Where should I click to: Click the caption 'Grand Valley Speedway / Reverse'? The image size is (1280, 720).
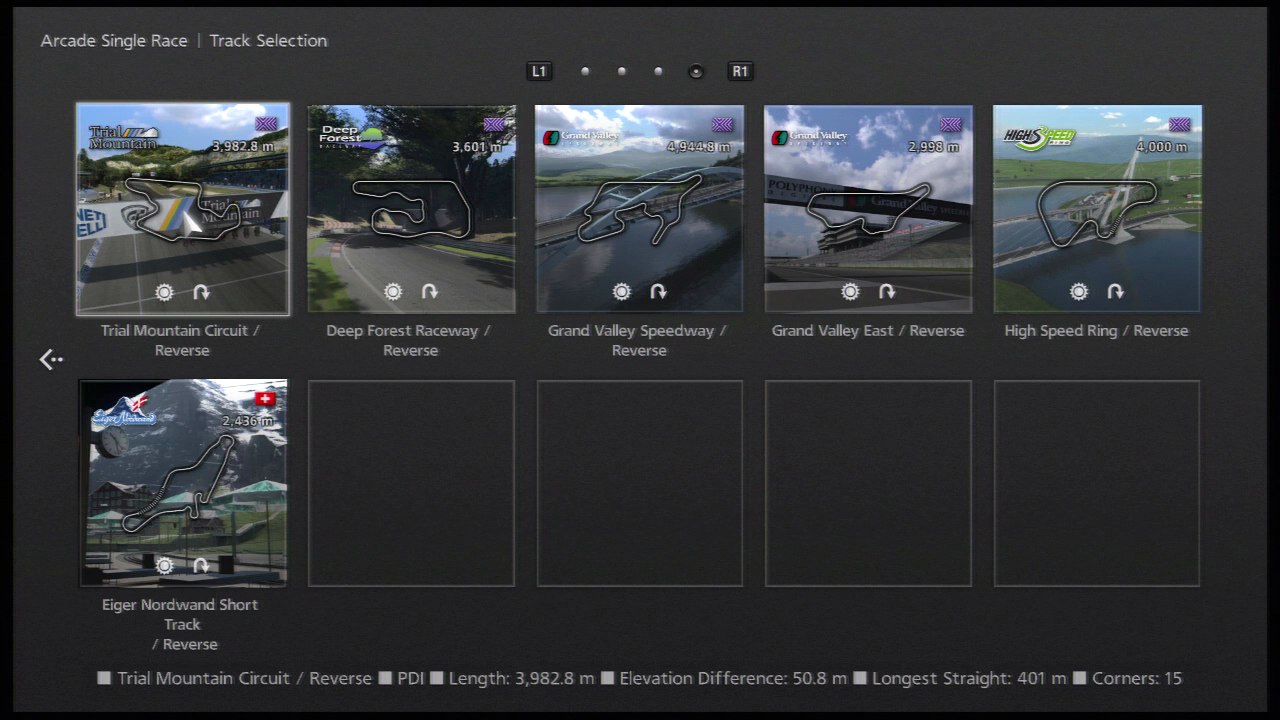(x=638, y=340)
